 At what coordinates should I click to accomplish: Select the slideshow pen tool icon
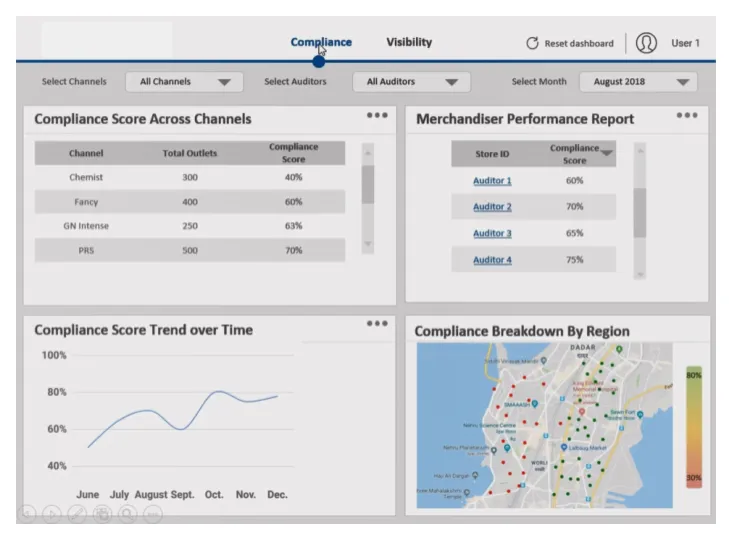point(77,514)
